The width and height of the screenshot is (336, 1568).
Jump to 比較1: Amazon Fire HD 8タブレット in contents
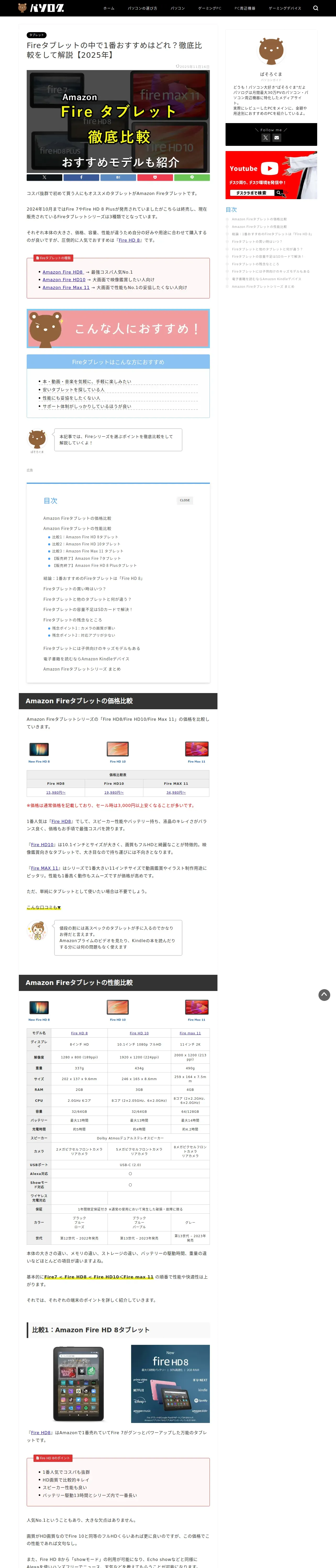pos(85,537)
